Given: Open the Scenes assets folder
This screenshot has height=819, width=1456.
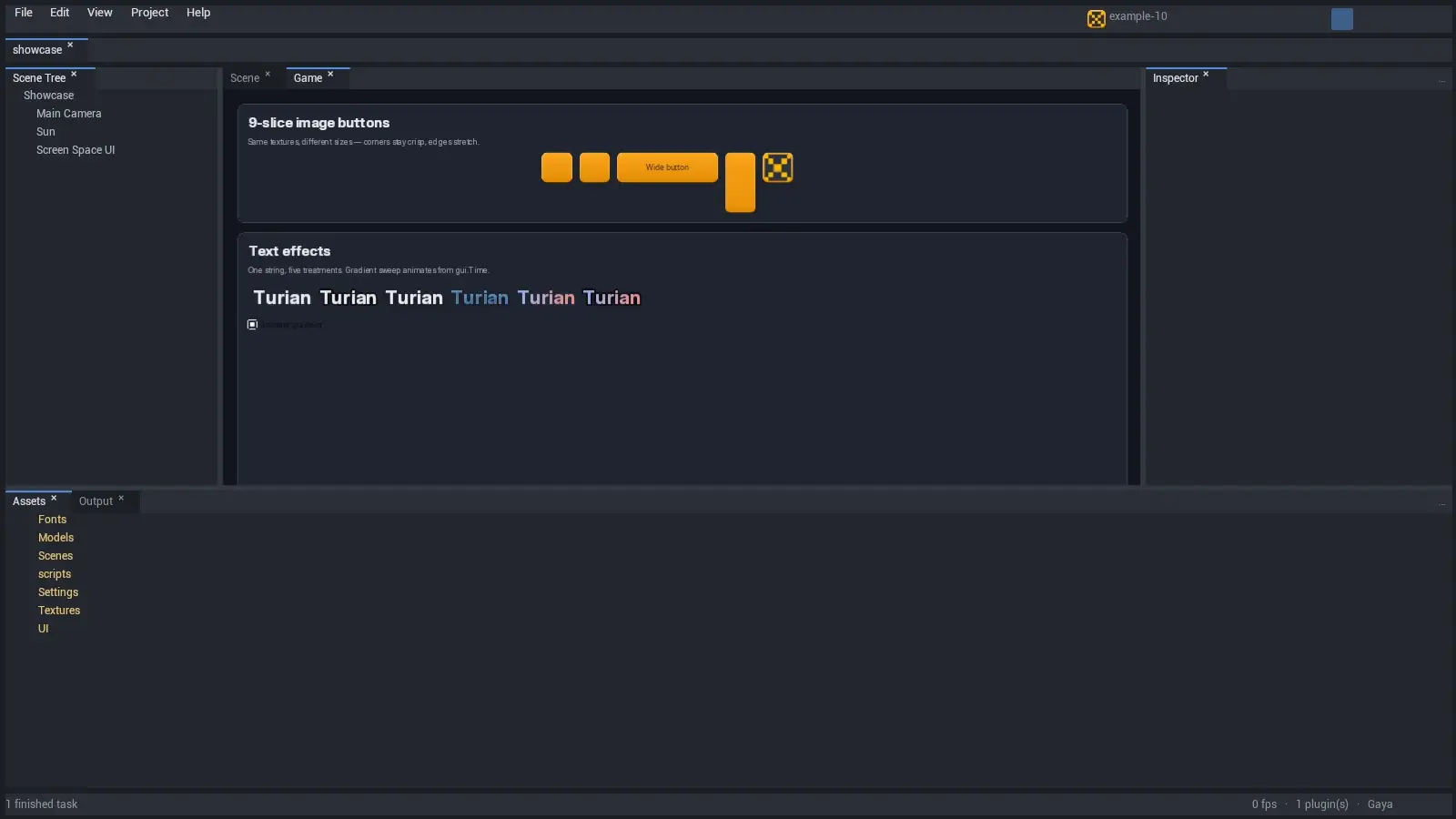Looking at the screenshot, I should [56, 556].
